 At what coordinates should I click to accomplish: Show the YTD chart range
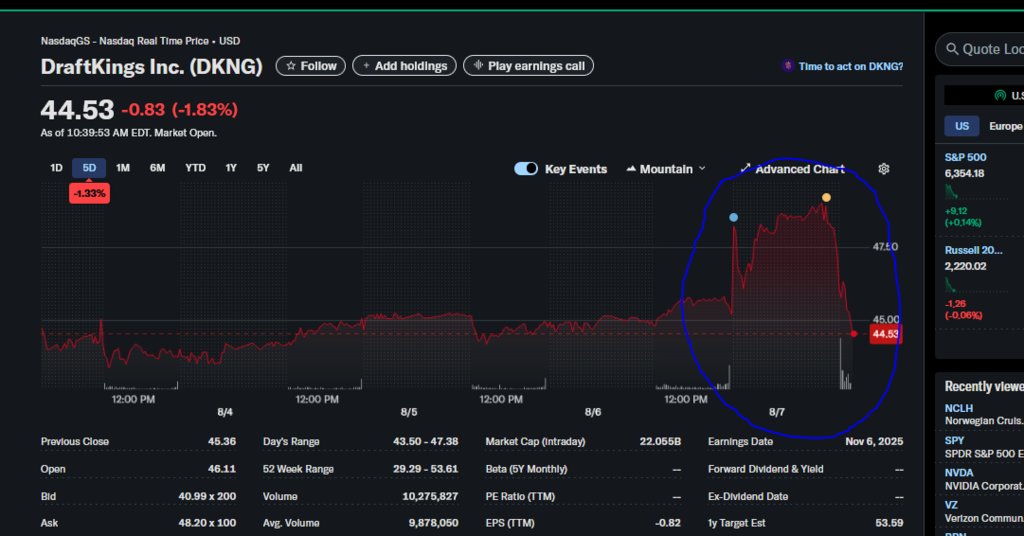click(x=195, y=168)
